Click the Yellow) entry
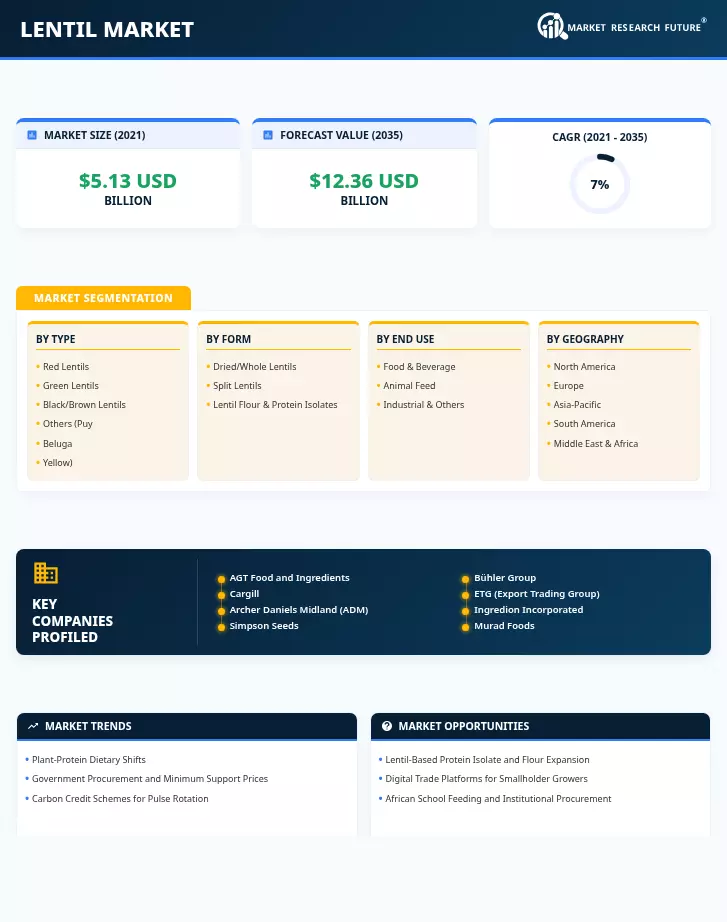 click(58, 463)
